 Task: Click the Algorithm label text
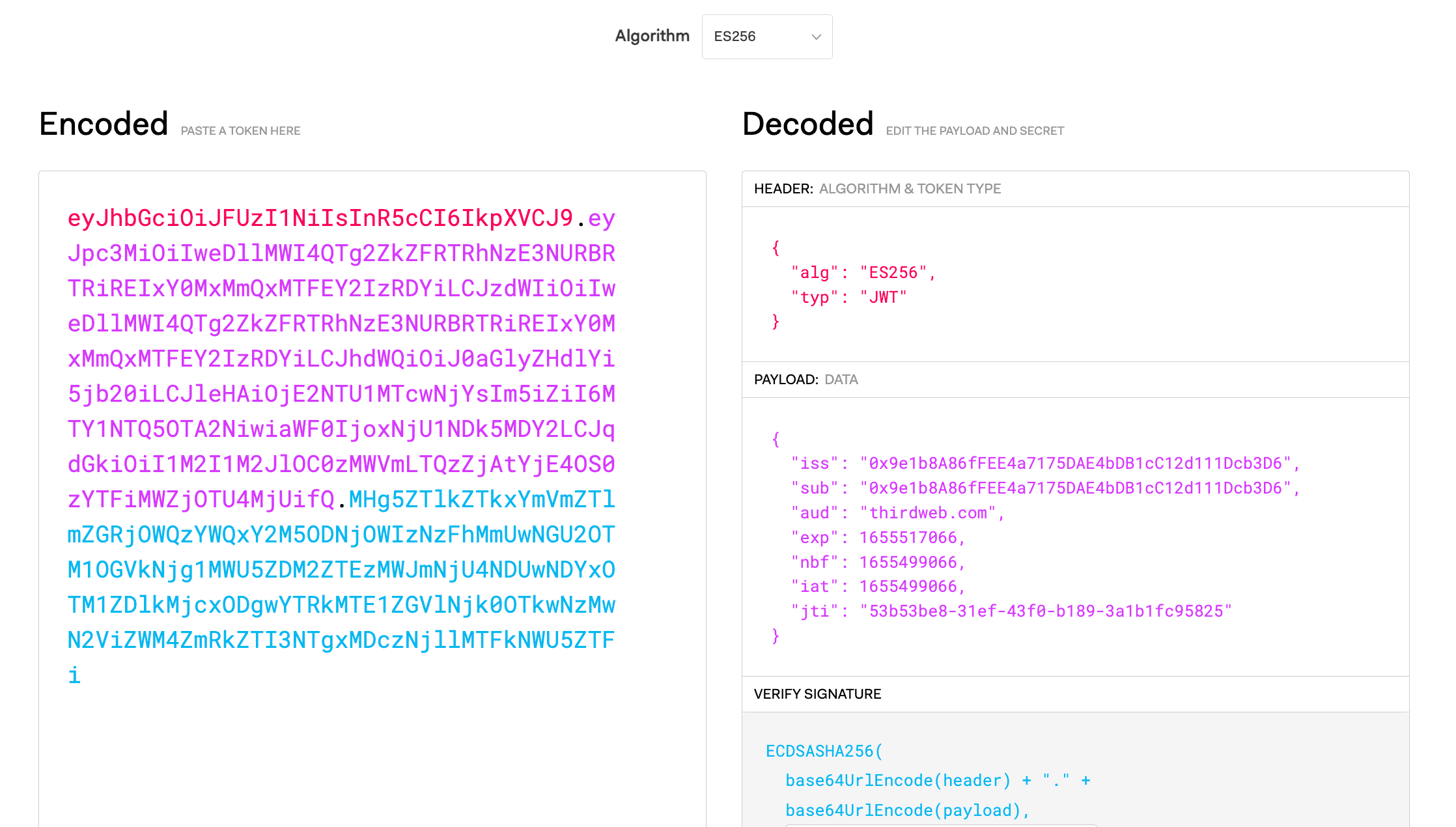pos(652,36)
